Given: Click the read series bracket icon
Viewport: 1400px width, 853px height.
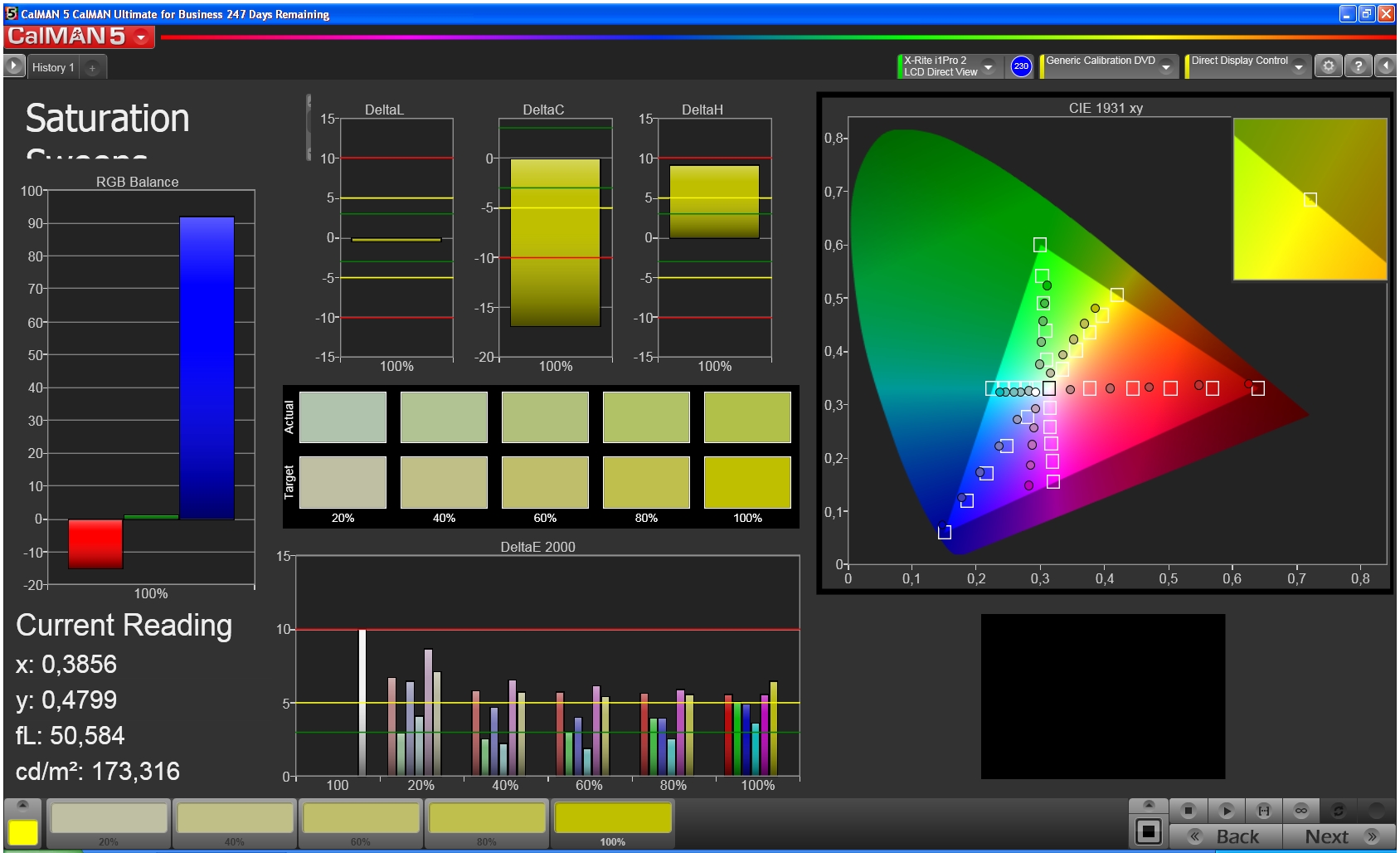Looking at the screenshot, I should [x=1264, y=810].
